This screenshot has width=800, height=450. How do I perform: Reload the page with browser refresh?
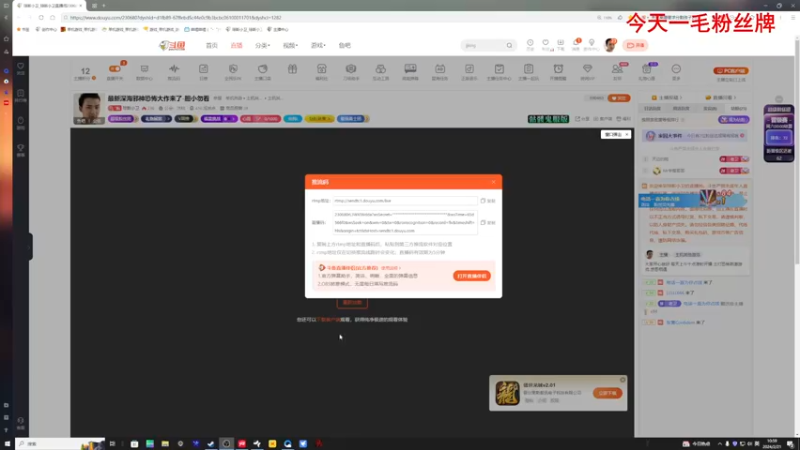41,17
